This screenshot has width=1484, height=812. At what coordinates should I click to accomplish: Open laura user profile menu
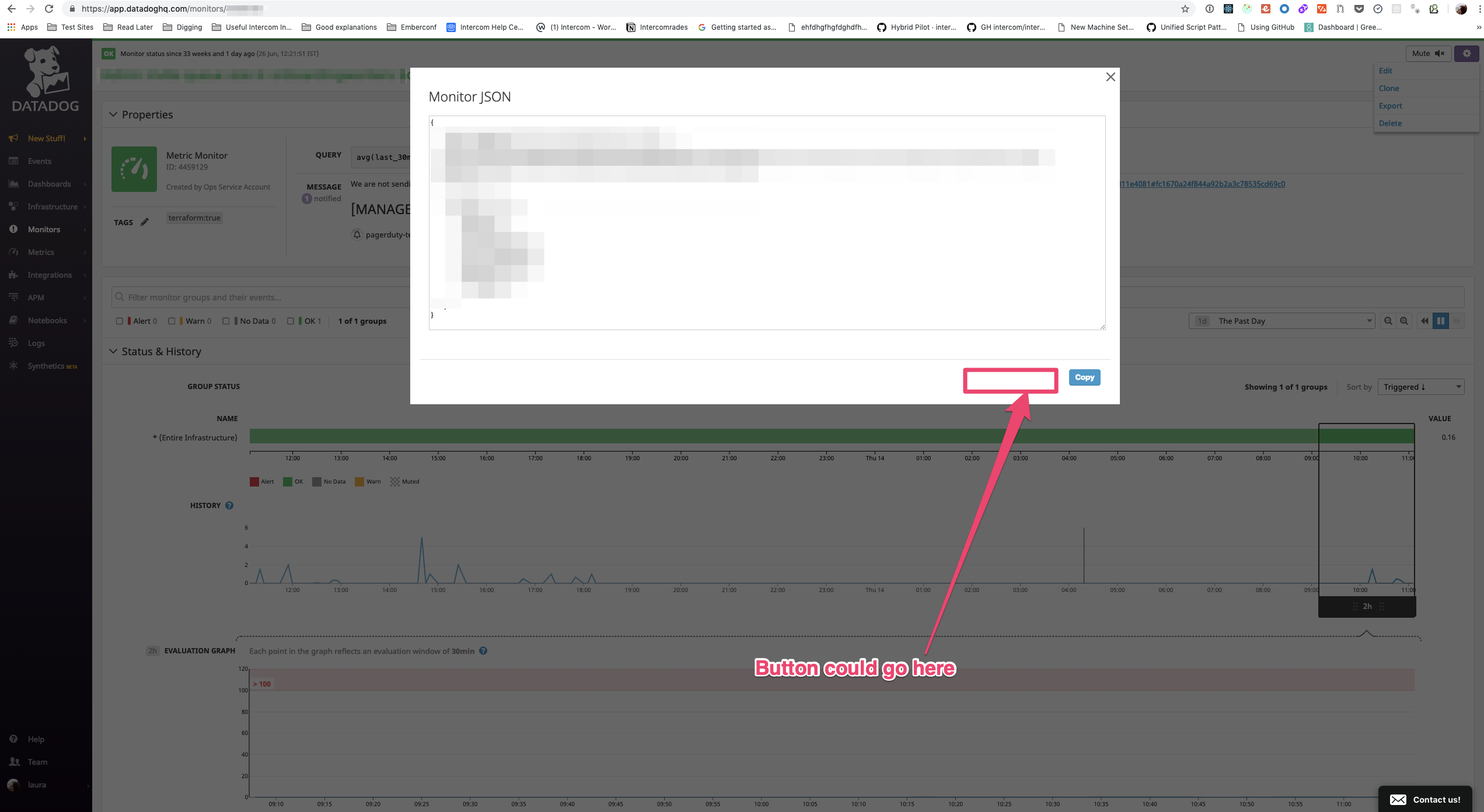(x=36, y=785)
